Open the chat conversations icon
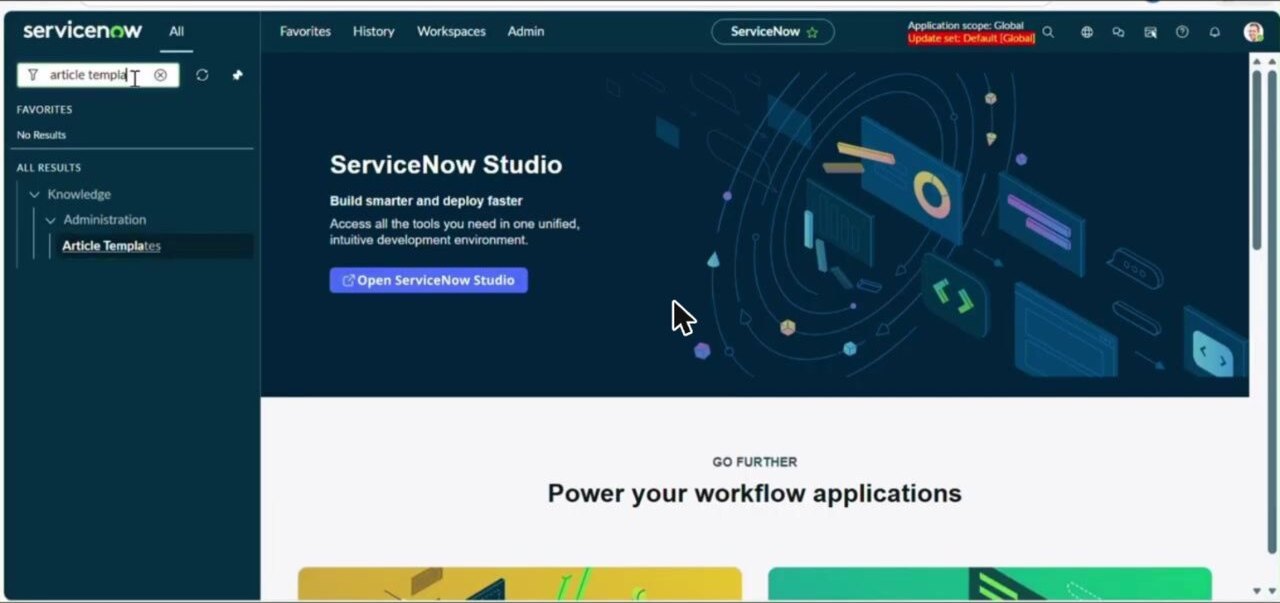 pos(1118,32)
